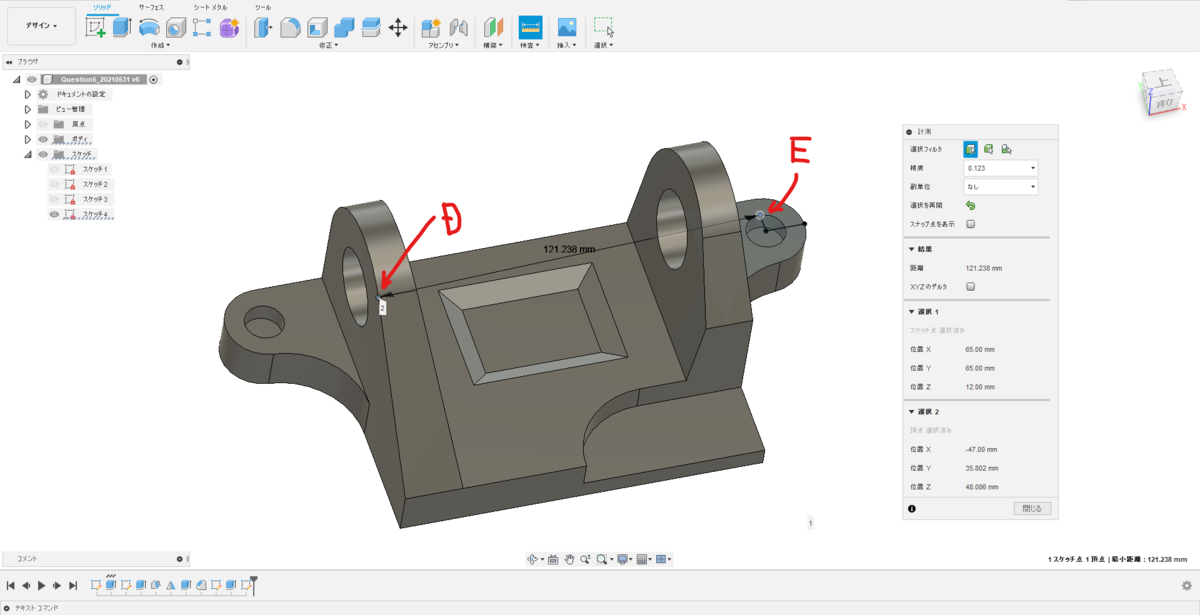Screen dimensions: 1200x615
Task: Select the Fillet tool
Action: (290, 28)
